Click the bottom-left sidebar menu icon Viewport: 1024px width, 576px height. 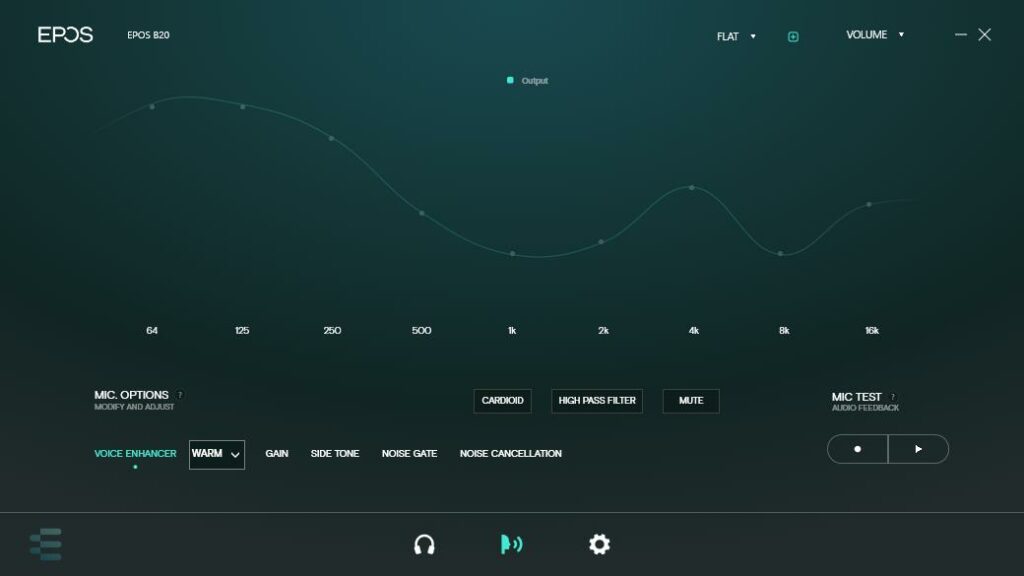46,544
